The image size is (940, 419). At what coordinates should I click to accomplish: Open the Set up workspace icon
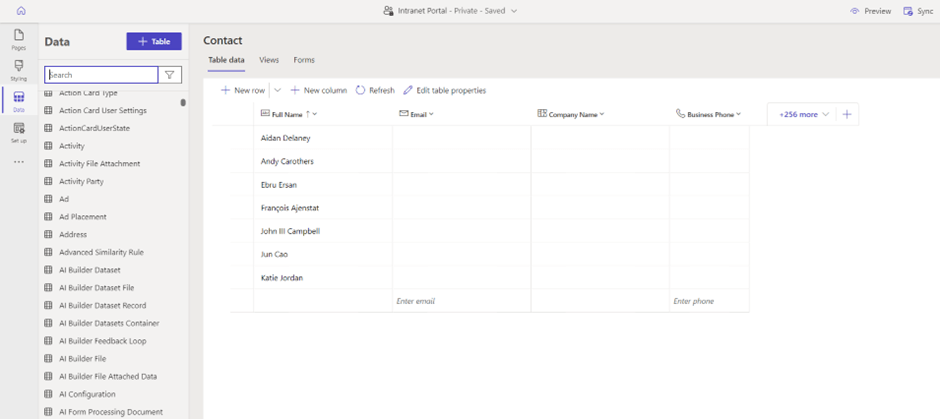tap(19, 132)
